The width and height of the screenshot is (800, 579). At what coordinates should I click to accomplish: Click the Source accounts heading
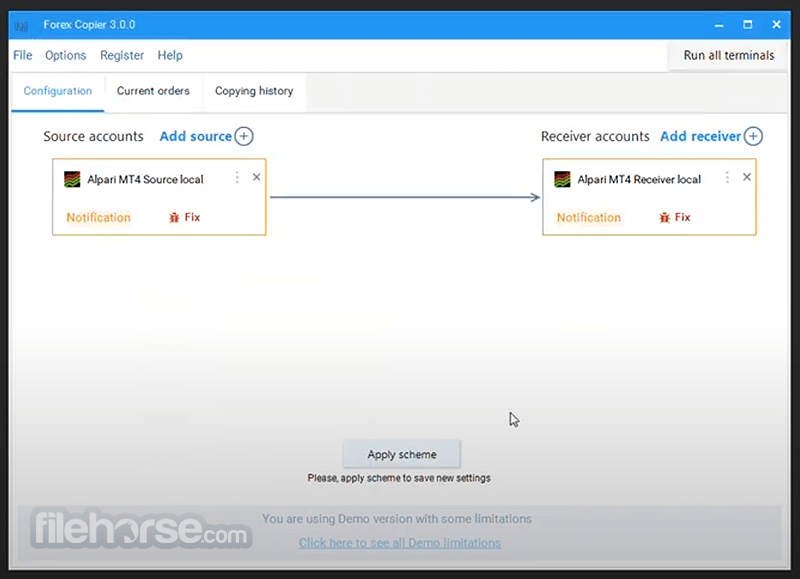[x=93, y=136]
